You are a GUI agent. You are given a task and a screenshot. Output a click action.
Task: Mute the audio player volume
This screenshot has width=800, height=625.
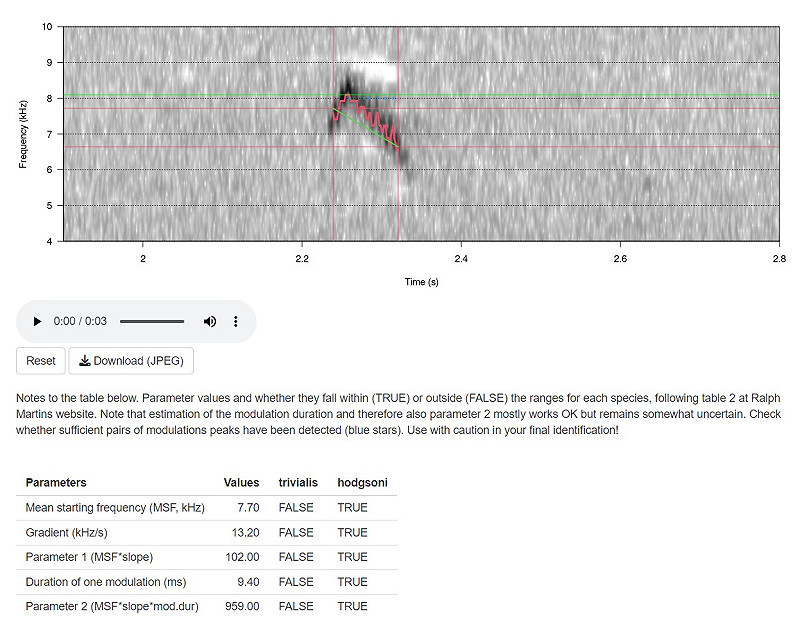pyautogui.click(x=210, y=322)
